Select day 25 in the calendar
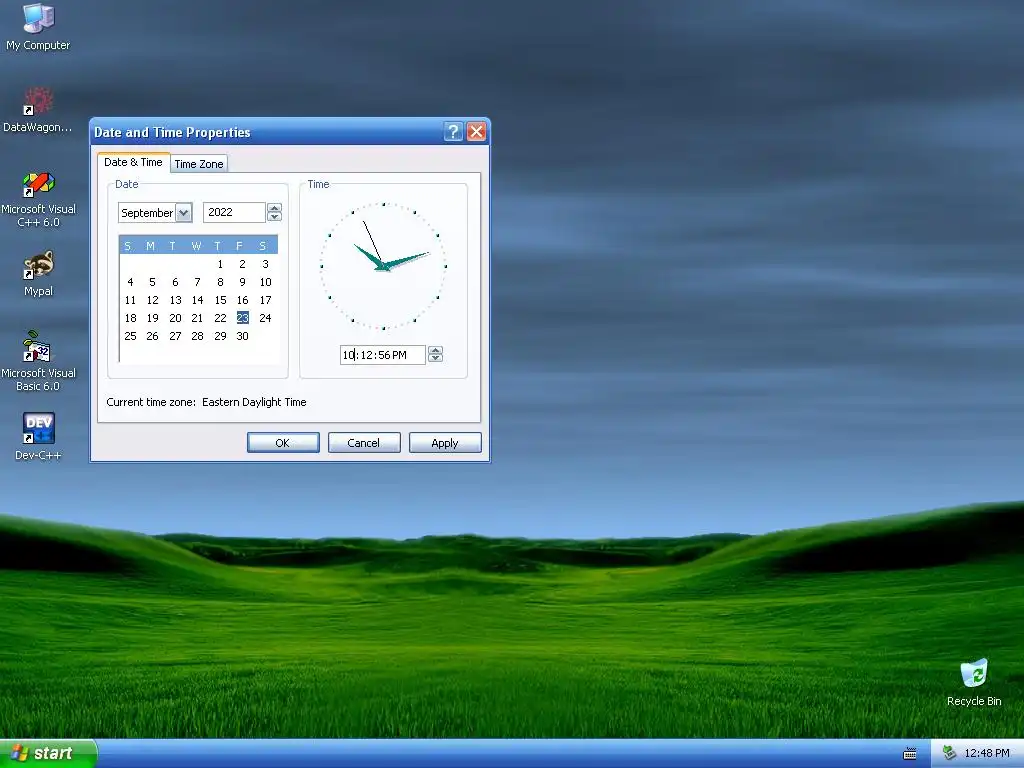The height and width of the screenshot is (768, 1024). 131,336
